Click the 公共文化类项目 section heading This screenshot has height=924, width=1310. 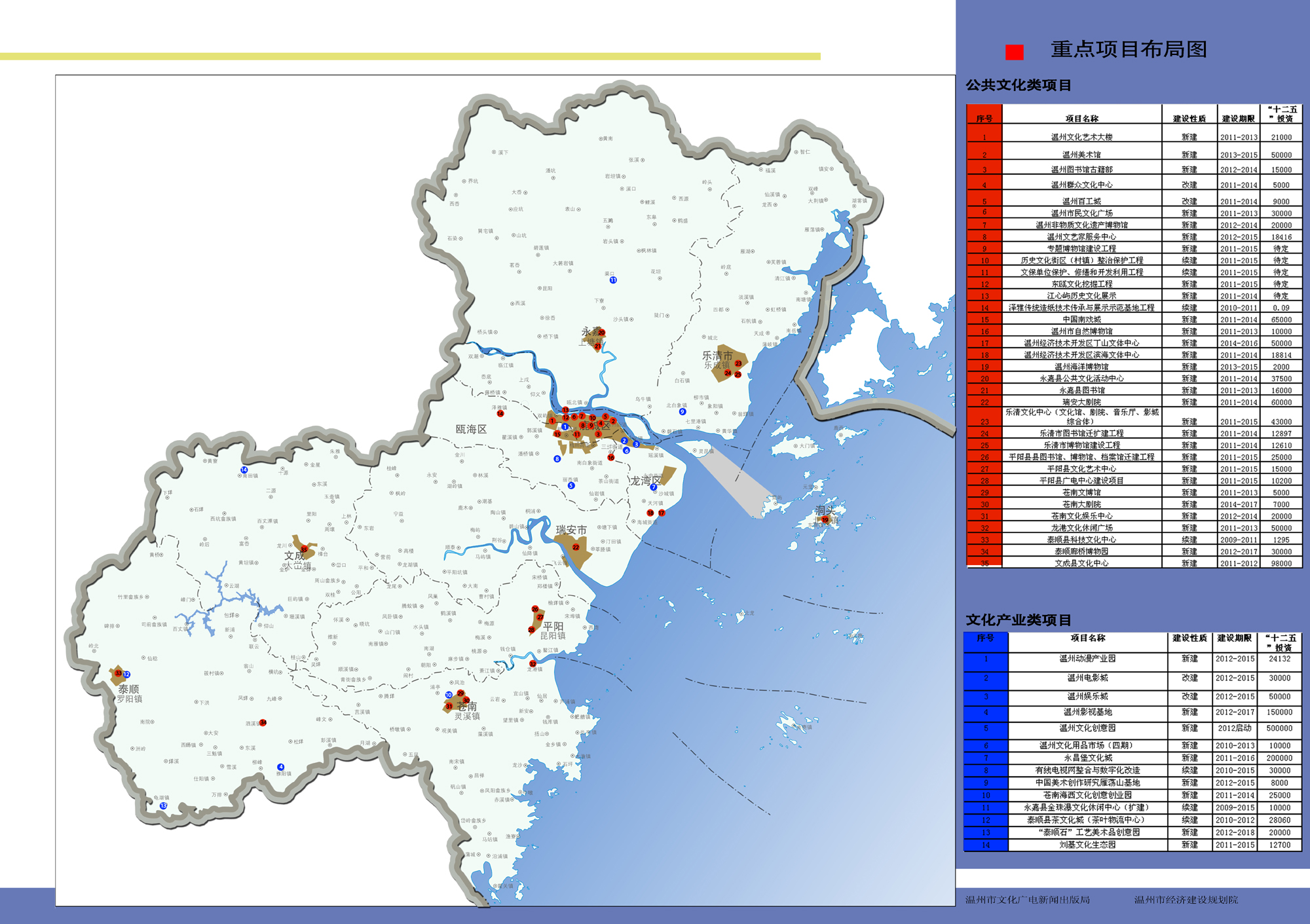click(x=1019, y=85)
